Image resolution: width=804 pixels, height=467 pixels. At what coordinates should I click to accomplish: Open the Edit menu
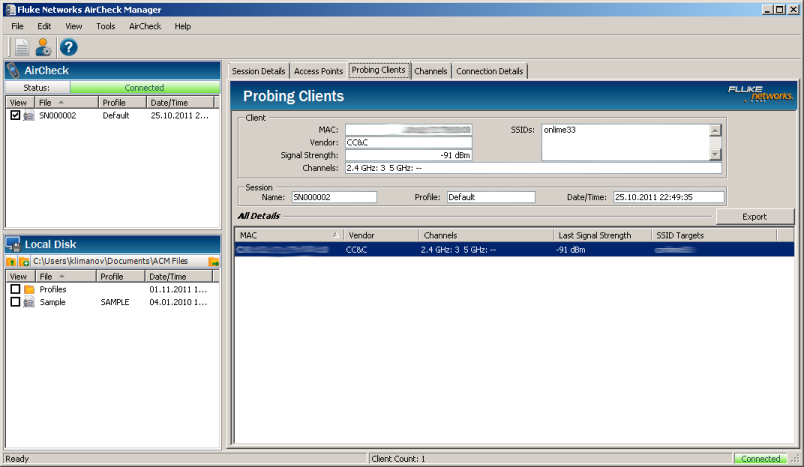[44, 26]
